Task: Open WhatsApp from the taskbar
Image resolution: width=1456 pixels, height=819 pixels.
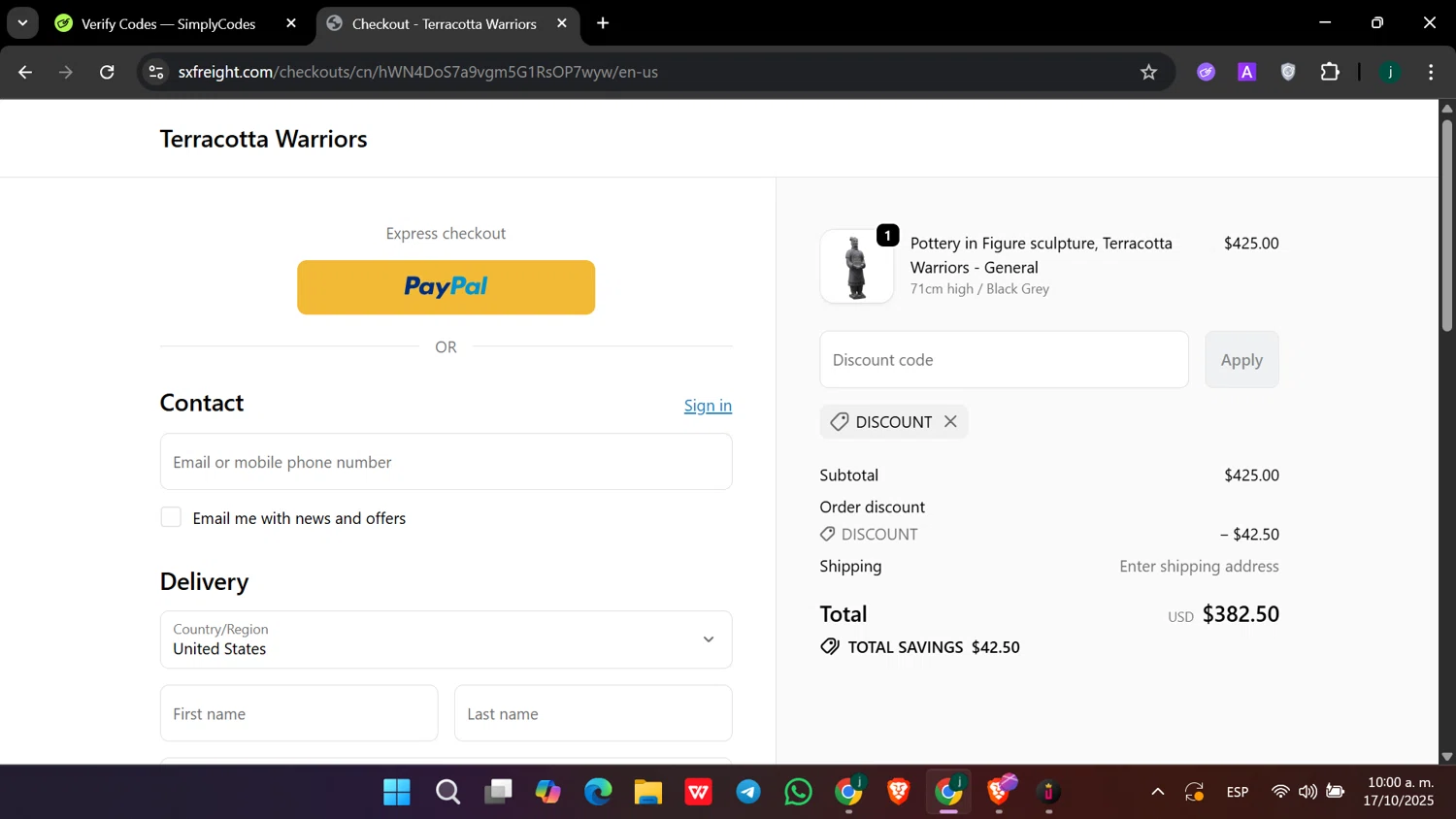Action: pyautogui.click(x=798, y=792)
